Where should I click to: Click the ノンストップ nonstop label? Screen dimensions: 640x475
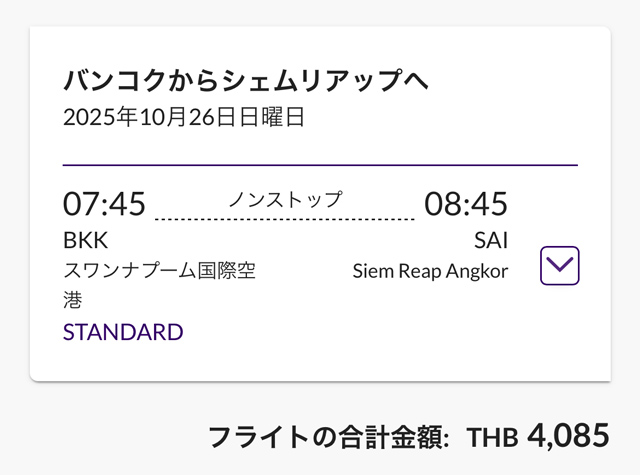click(285, 199)
